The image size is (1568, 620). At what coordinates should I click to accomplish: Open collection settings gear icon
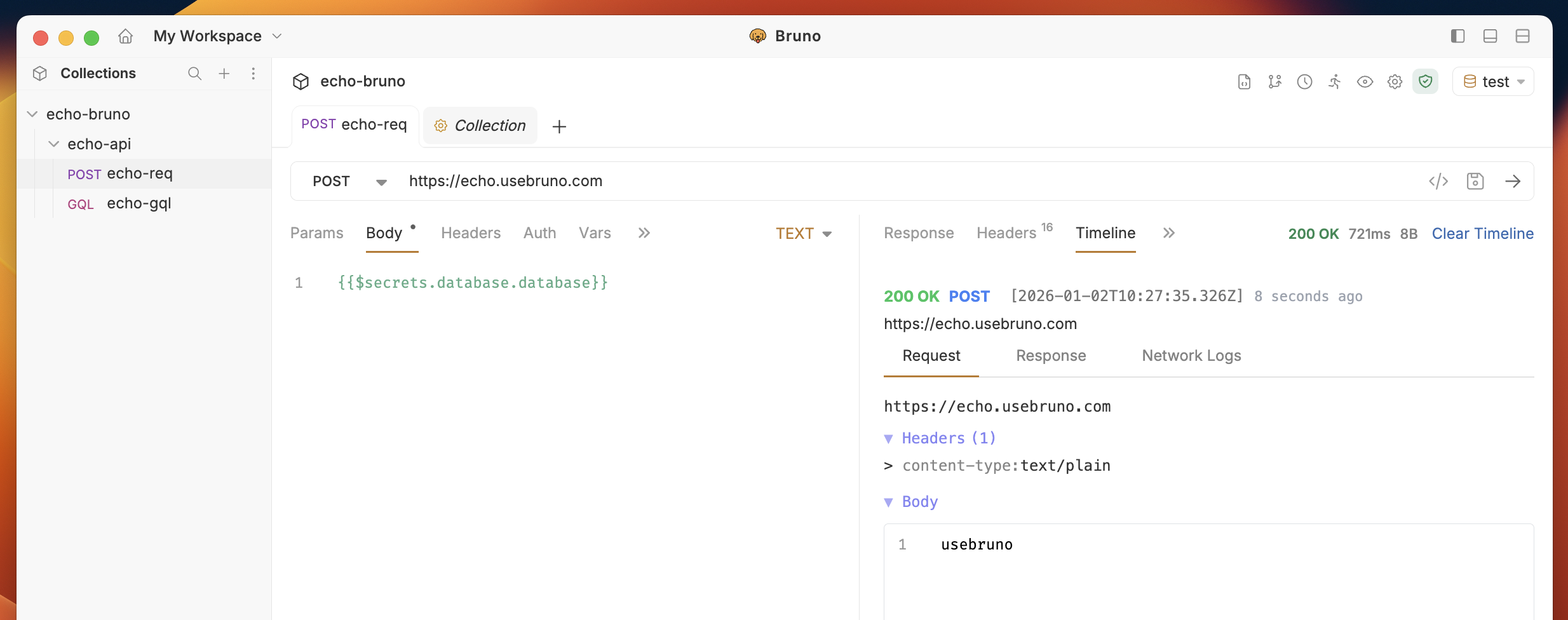[1395, 81]
